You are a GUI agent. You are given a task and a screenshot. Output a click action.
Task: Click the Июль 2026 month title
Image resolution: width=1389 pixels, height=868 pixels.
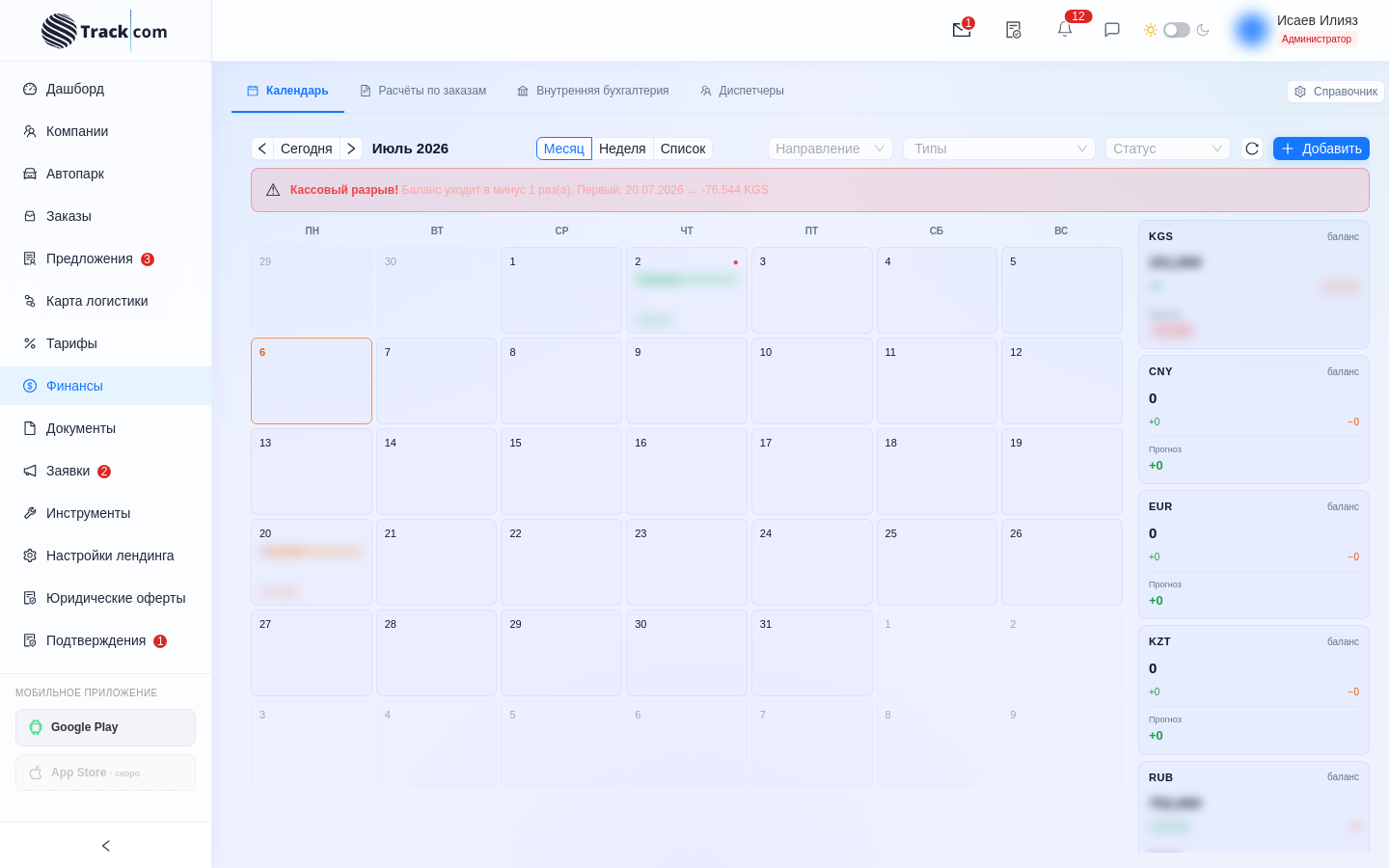pos(410,149)
